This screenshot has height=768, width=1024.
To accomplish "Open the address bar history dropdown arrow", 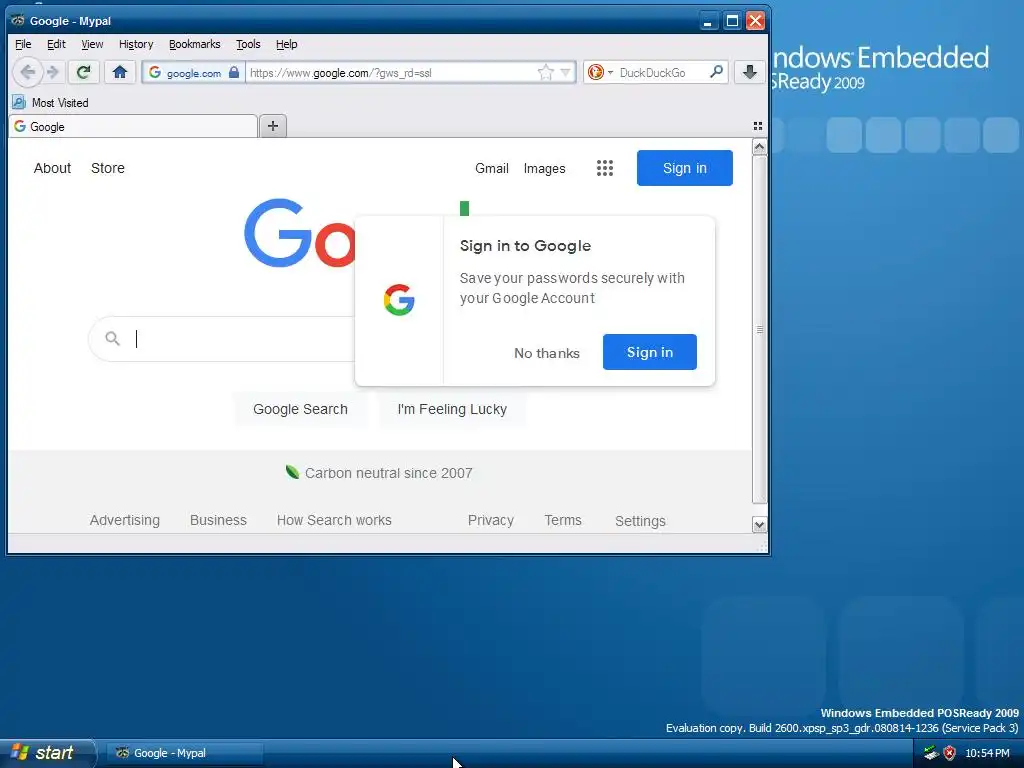I will pos(566,72).
